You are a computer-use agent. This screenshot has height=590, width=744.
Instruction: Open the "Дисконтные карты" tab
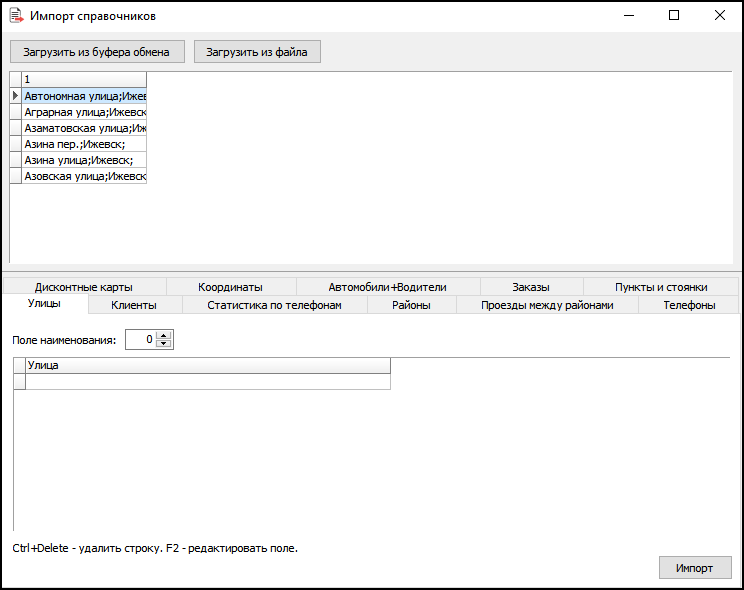[83, 287]
